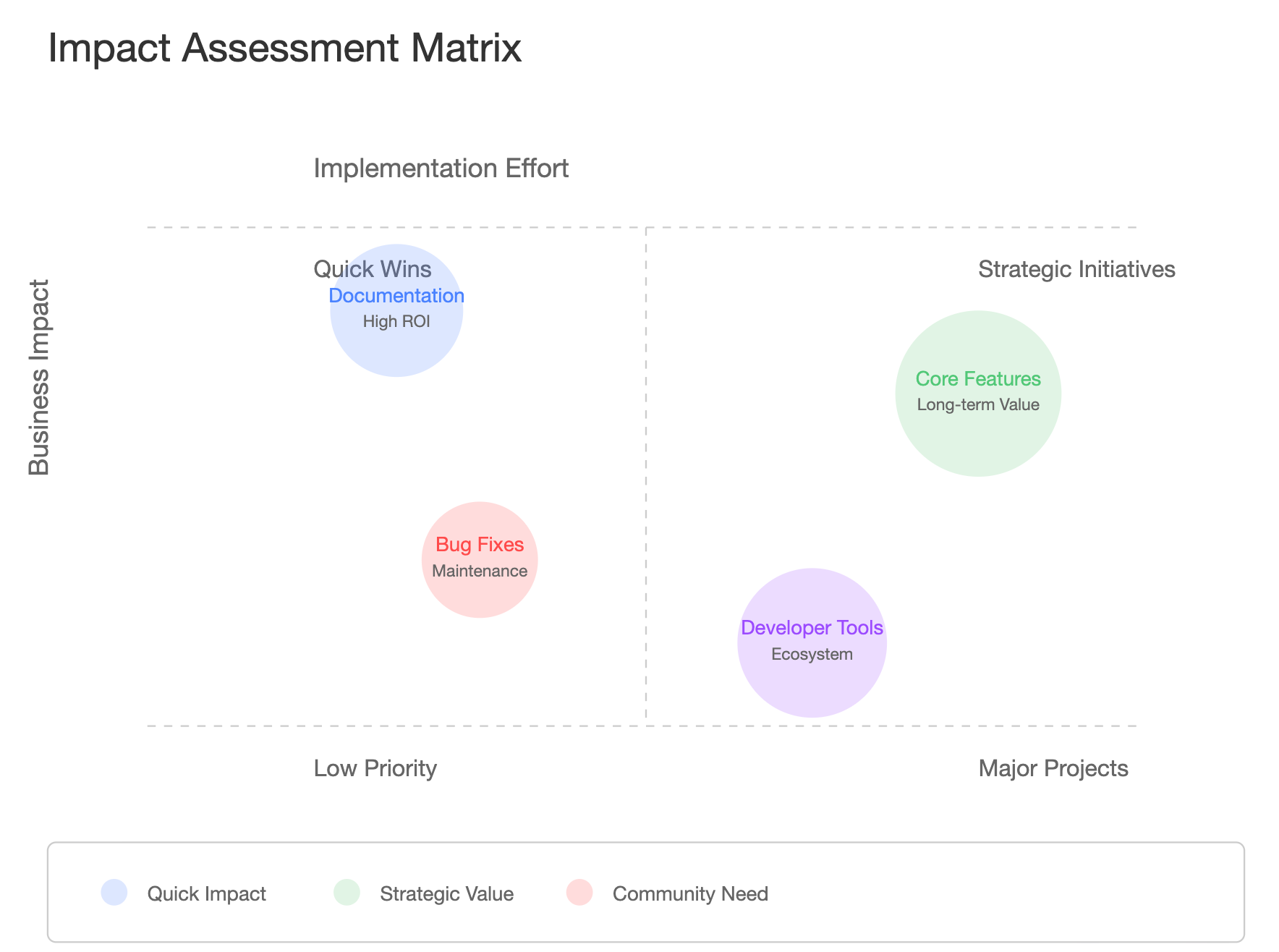Click the Business Impact vertical axis label
This screenshot has width=1279, height=952.
pos(38,378)
